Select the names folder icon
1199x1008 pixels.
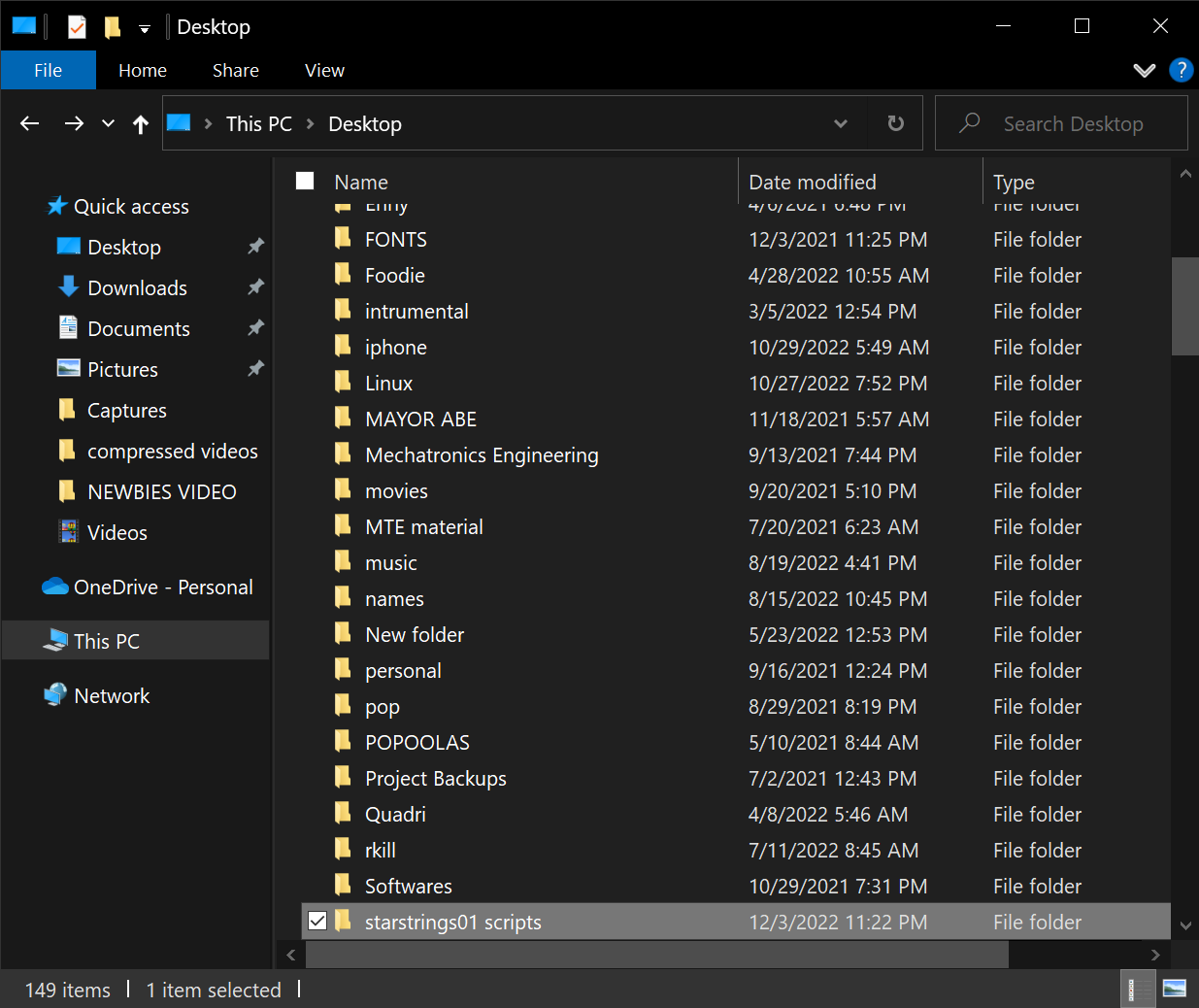tap(343, 597)
